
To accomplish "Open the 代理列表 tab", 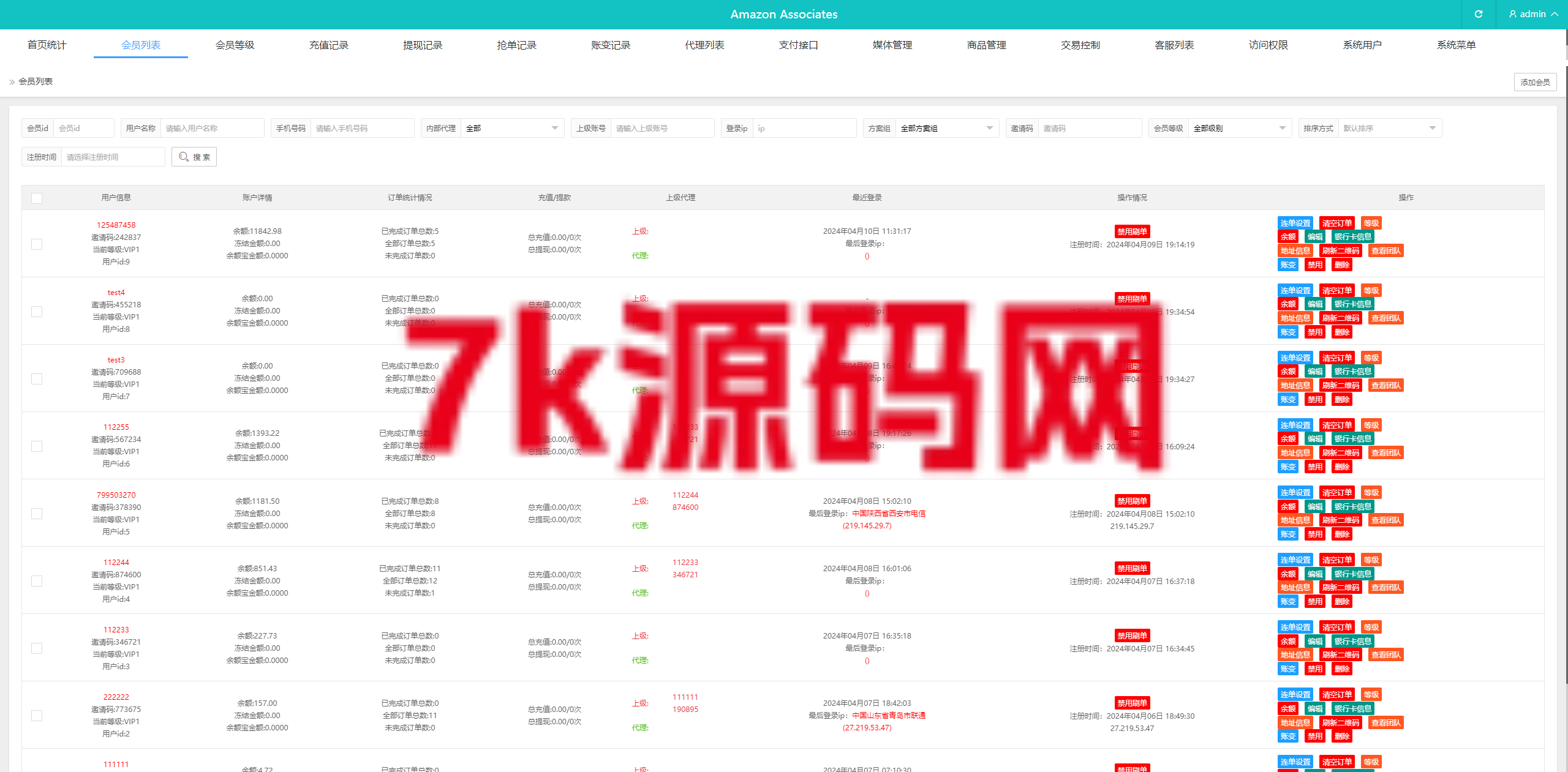I will (704, 45).
